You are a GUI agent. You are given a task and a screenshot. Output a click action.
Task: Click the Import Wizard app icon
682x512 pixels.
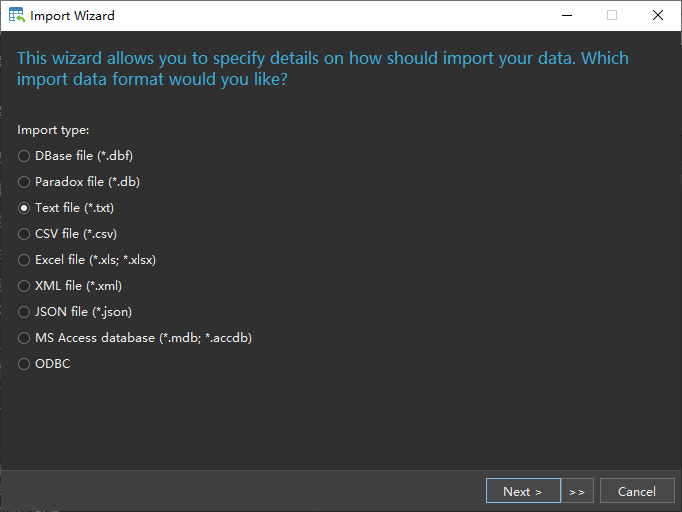16,16
